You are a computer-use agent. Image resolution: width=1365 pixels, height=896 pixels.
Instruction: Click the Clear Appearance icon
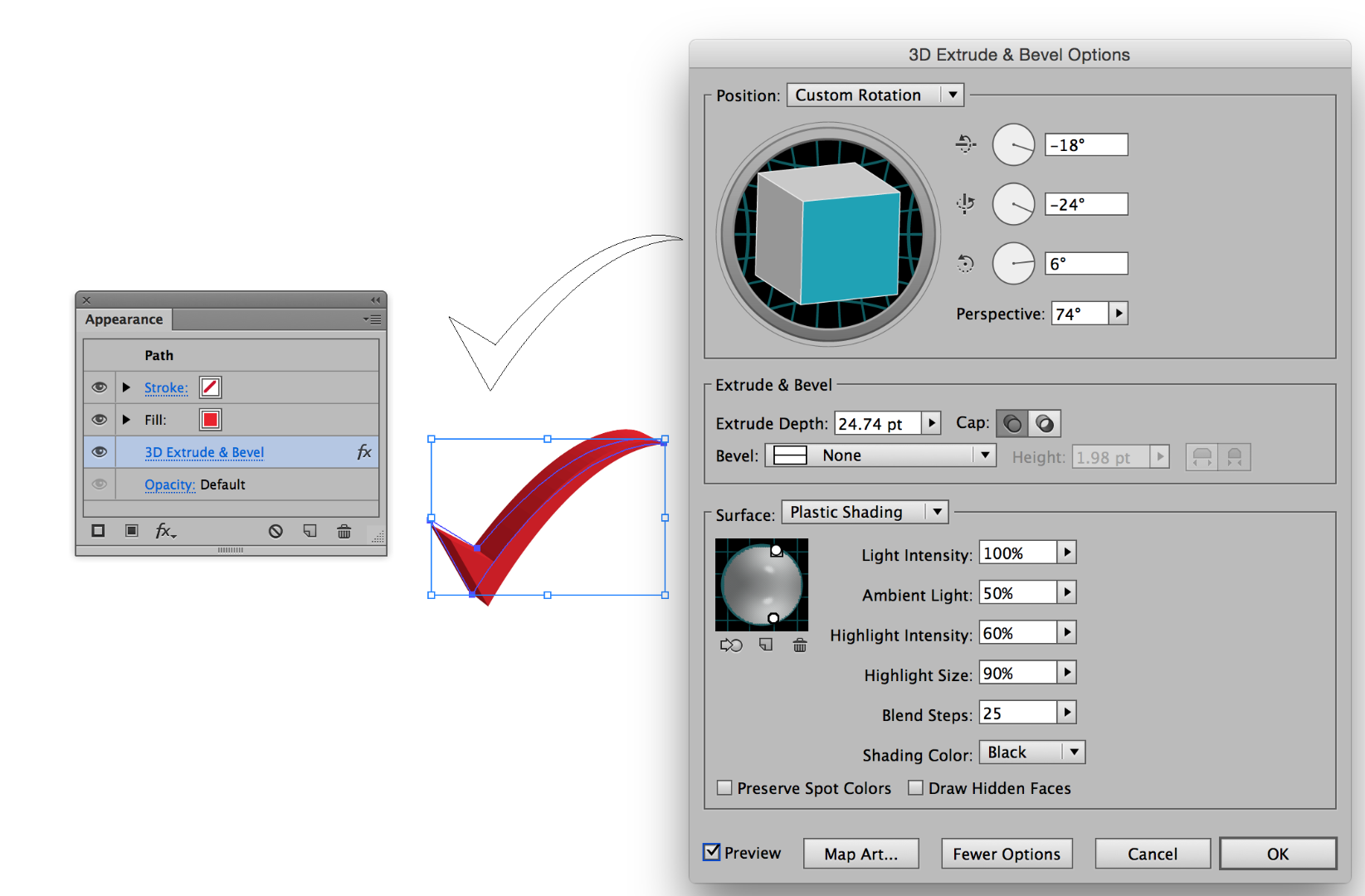click(x=275, y=531)
